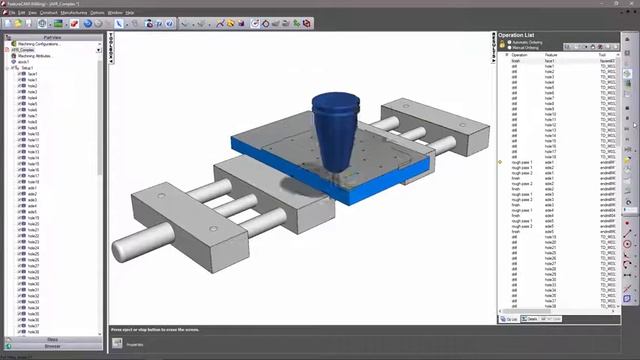Viewport: 640px width, 360px height.
Task: Open dropdown arrow beside pointer tool
Action: 127,24
